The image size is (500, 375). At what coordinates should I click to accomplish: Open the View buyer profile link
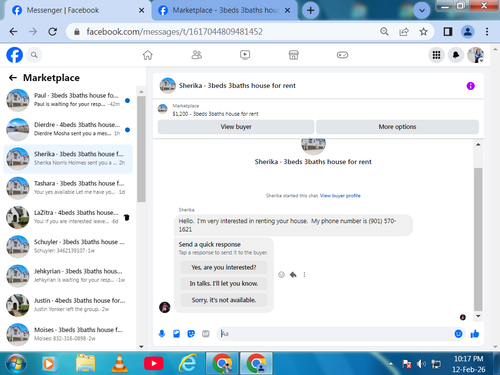point(340,196)
